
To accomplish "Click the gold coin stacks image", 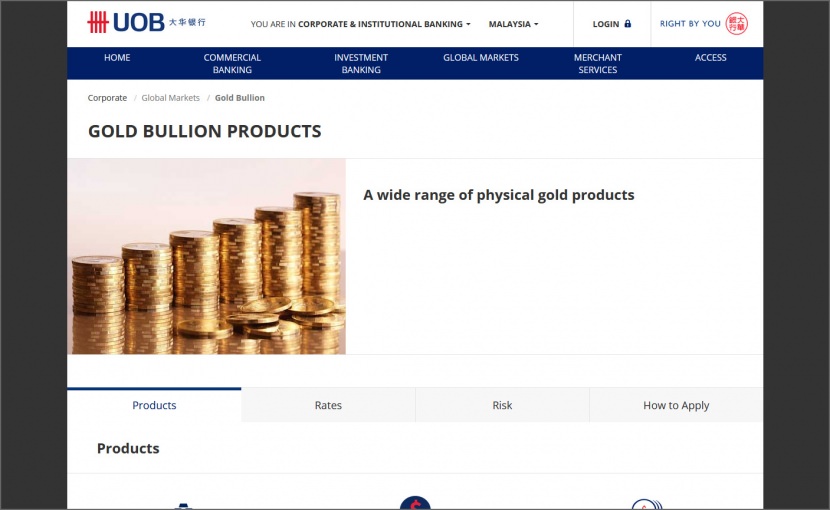I will 206,256.
